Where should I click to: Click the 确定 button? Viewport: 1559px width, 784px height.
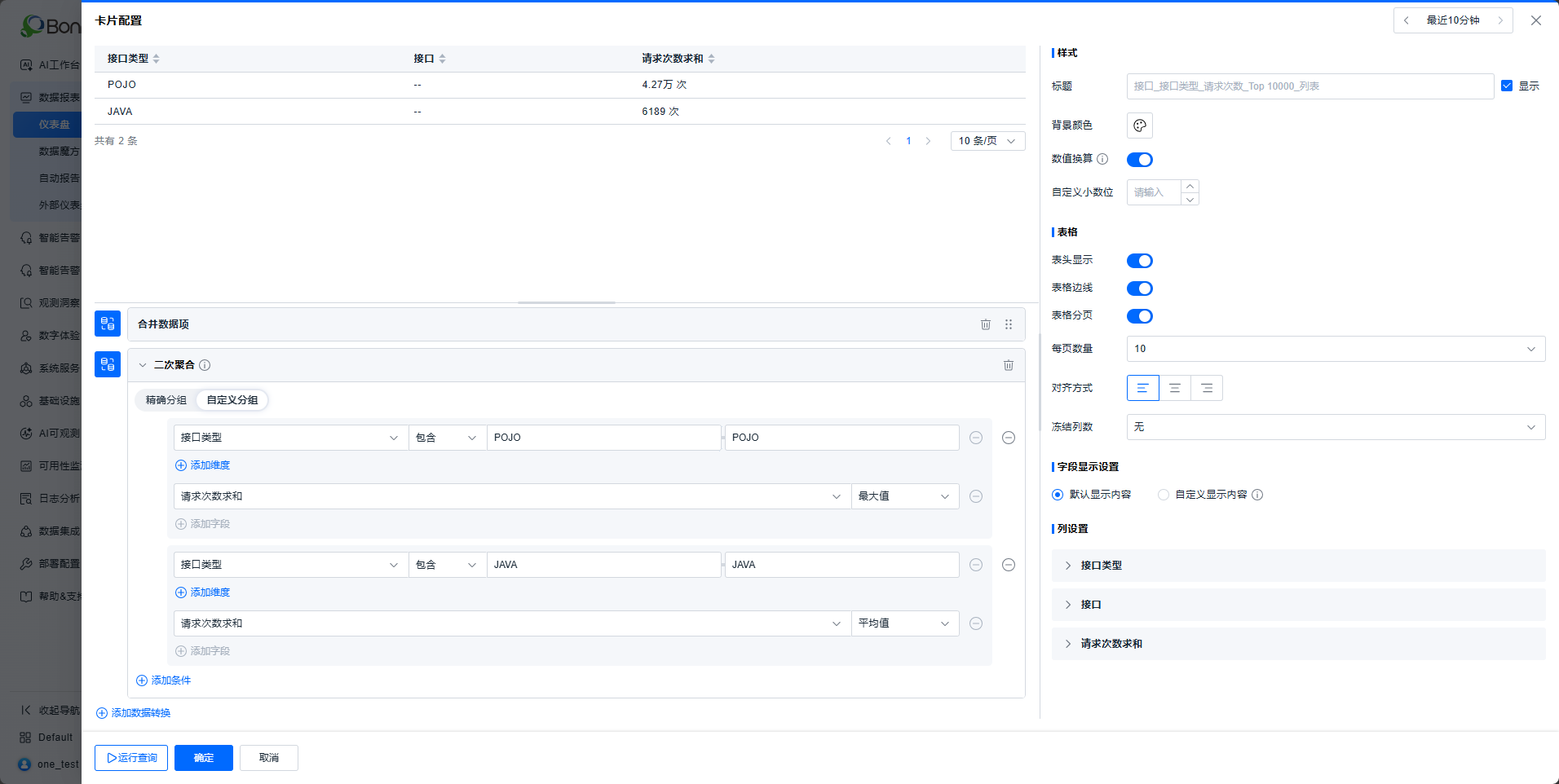204,758
